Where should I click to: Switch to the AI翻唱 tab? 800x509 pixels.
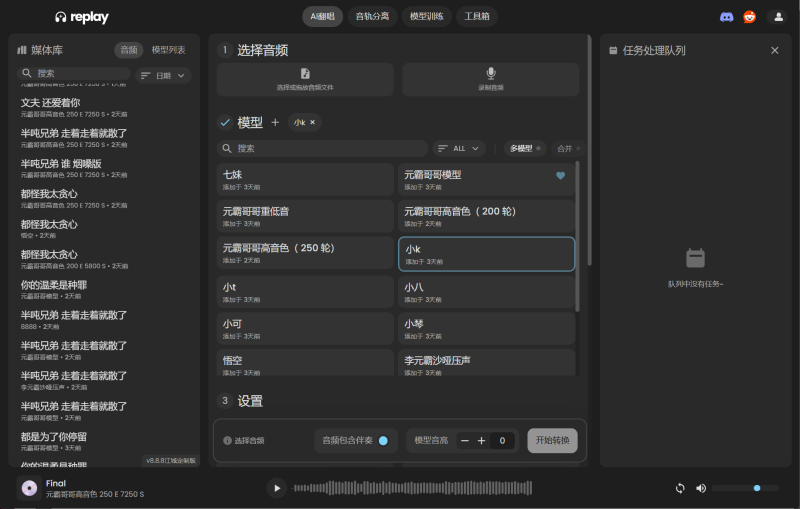322,16
